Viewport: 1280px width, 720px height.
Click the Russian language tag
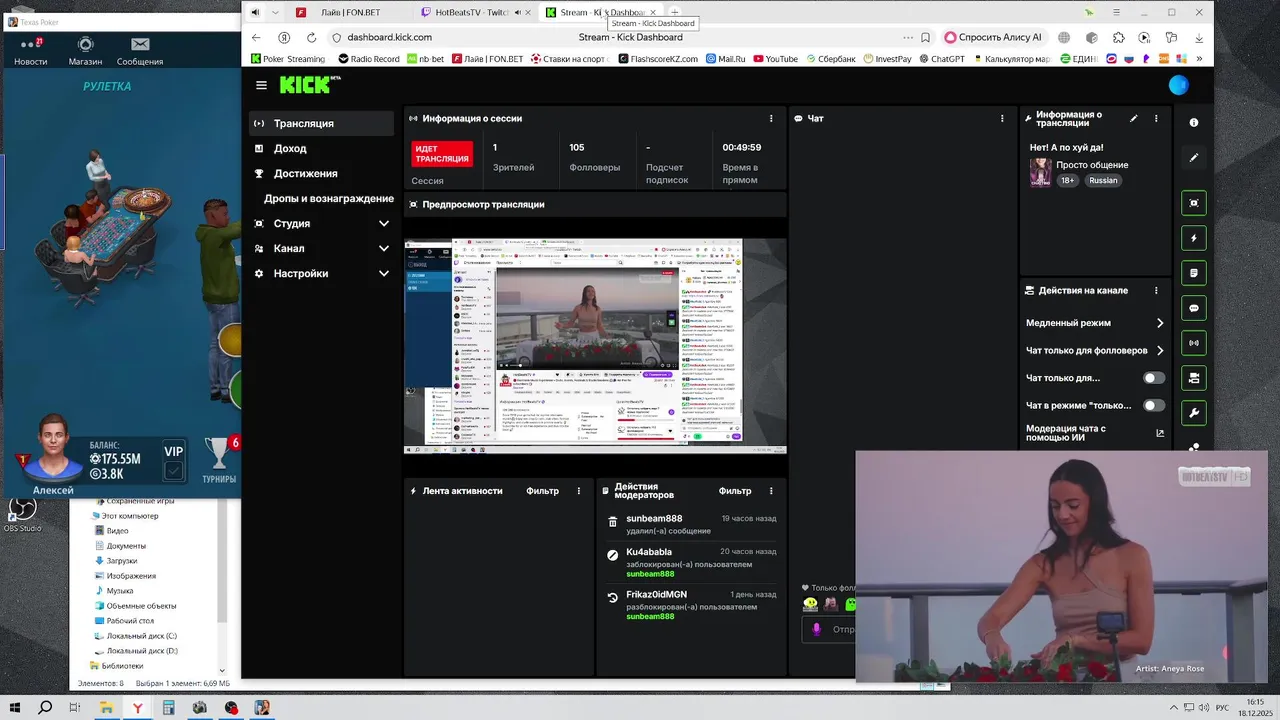click(1103, 180)
